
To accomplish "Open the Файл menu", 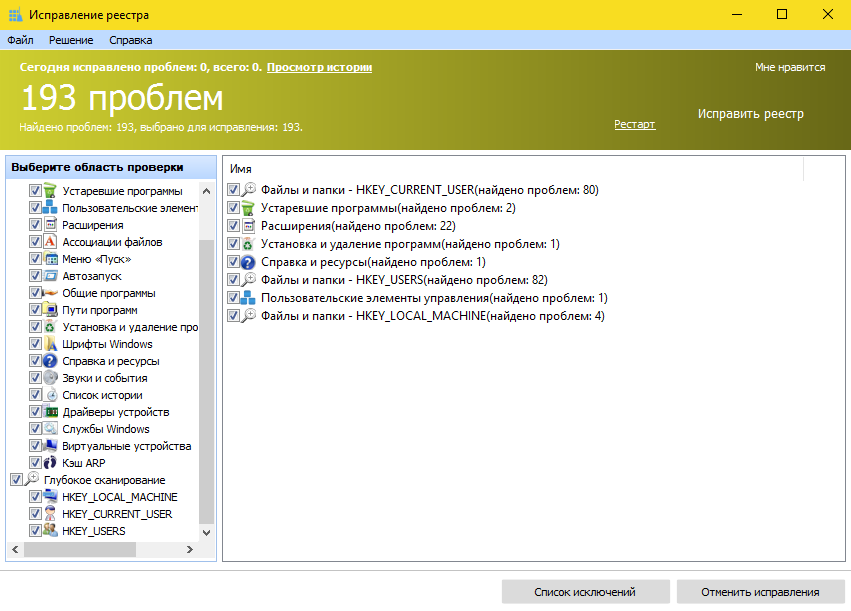I will (x=20, y=40).
